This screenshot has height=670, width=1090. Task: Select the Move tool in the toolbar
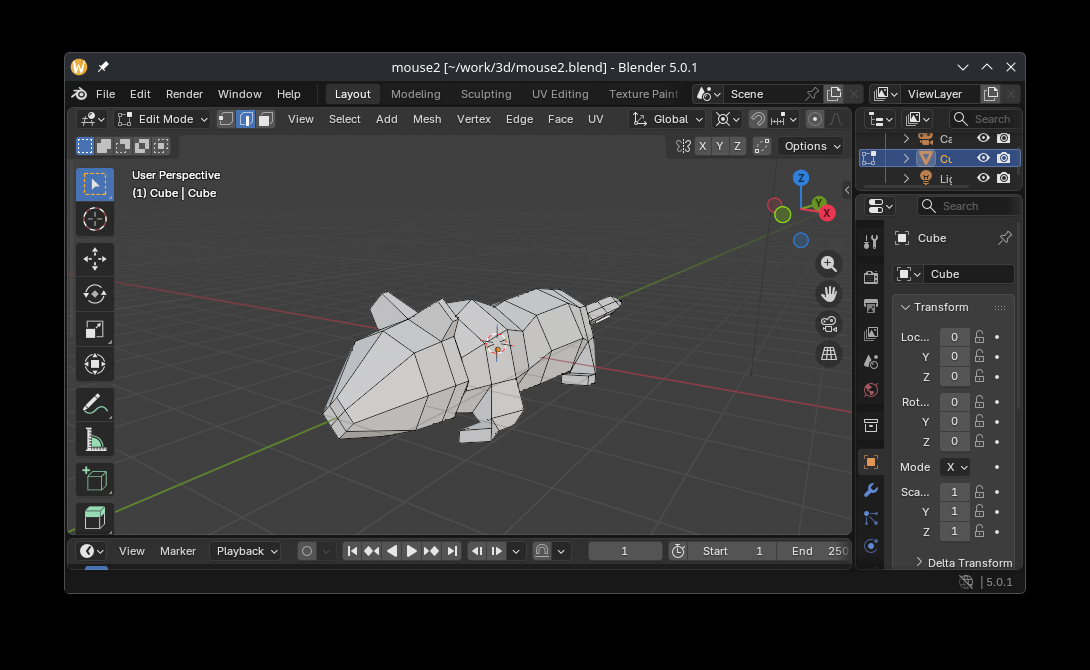95,259
